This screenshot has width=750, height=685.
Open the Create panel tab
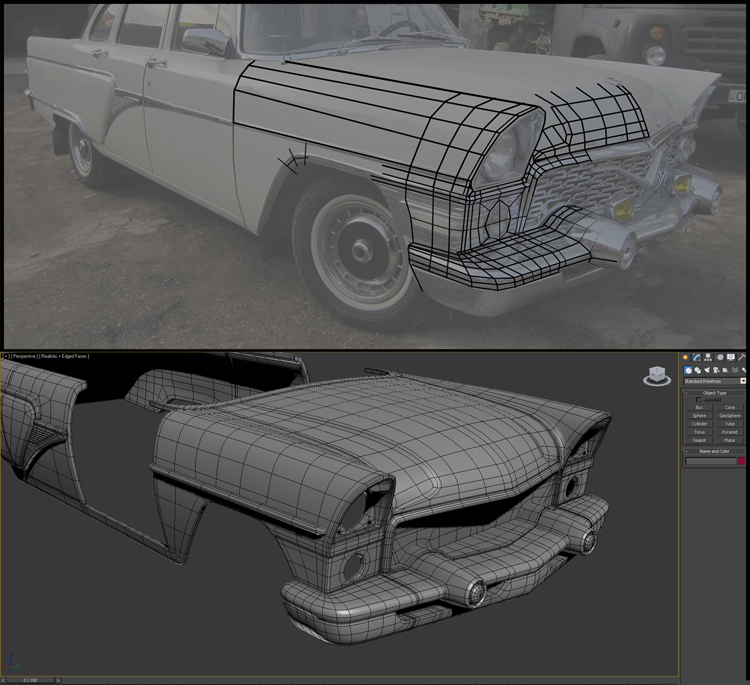pos(687,357)
